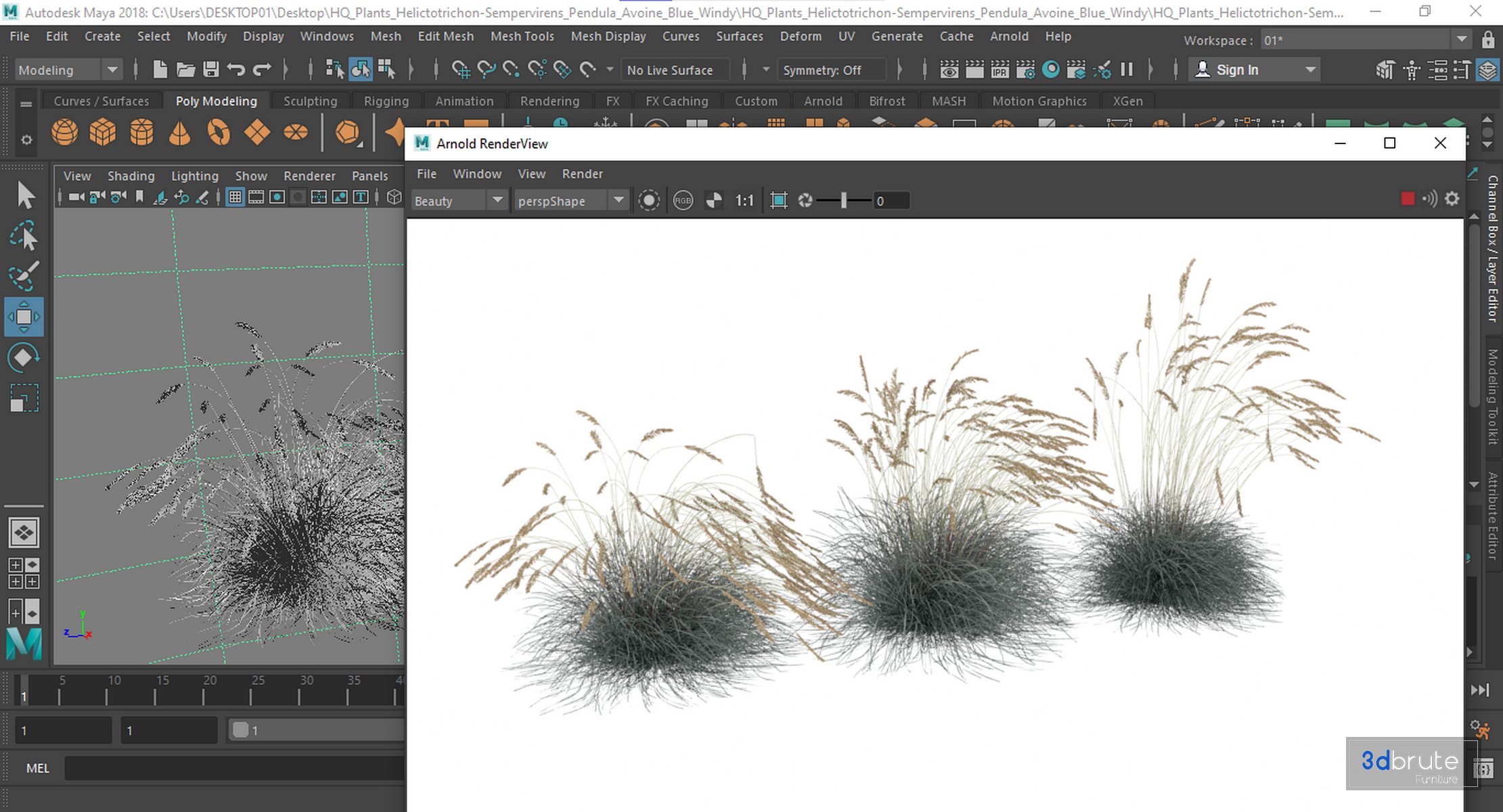
Task: Activate the Paint Selection tool
Action: click(x=24, y=276)
